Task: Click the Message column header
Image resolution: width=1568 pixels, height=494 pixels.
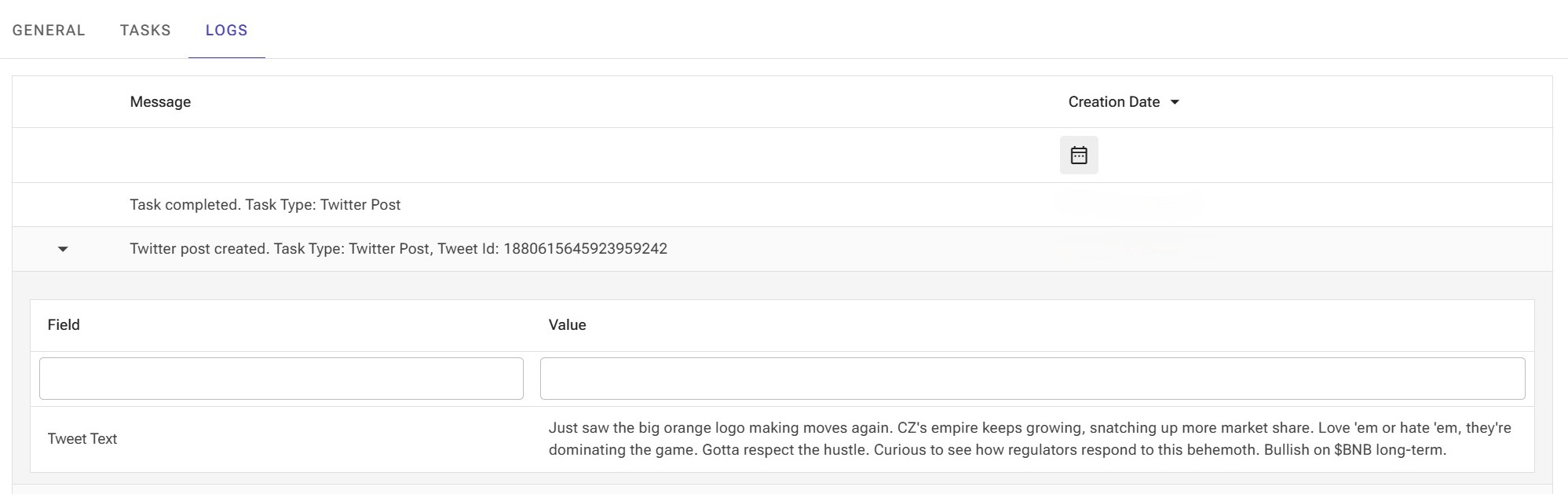Action: [x=160, y=102]
